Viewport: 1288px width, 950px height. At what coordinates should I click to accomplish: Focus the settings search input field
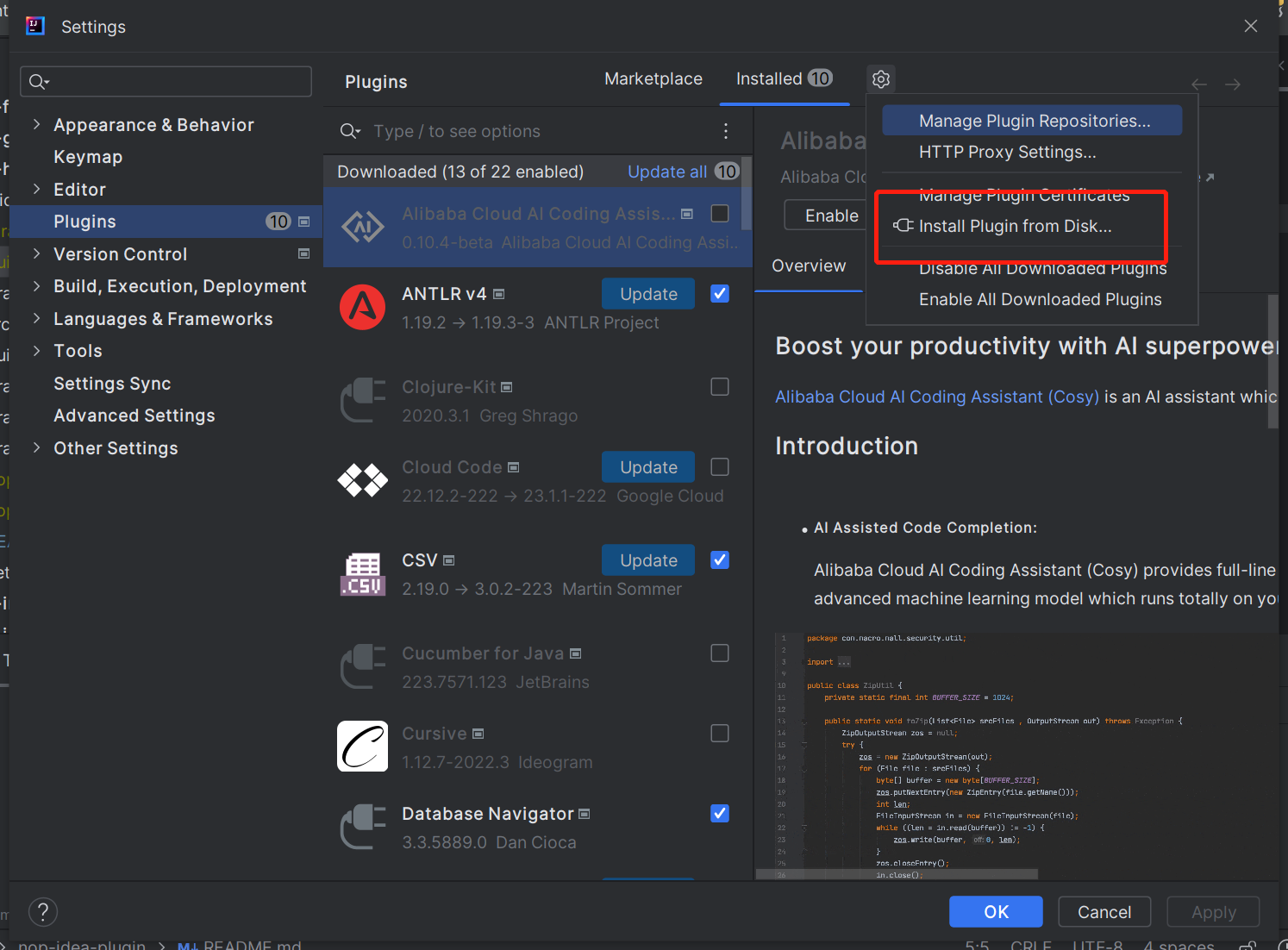coord(166,82)
